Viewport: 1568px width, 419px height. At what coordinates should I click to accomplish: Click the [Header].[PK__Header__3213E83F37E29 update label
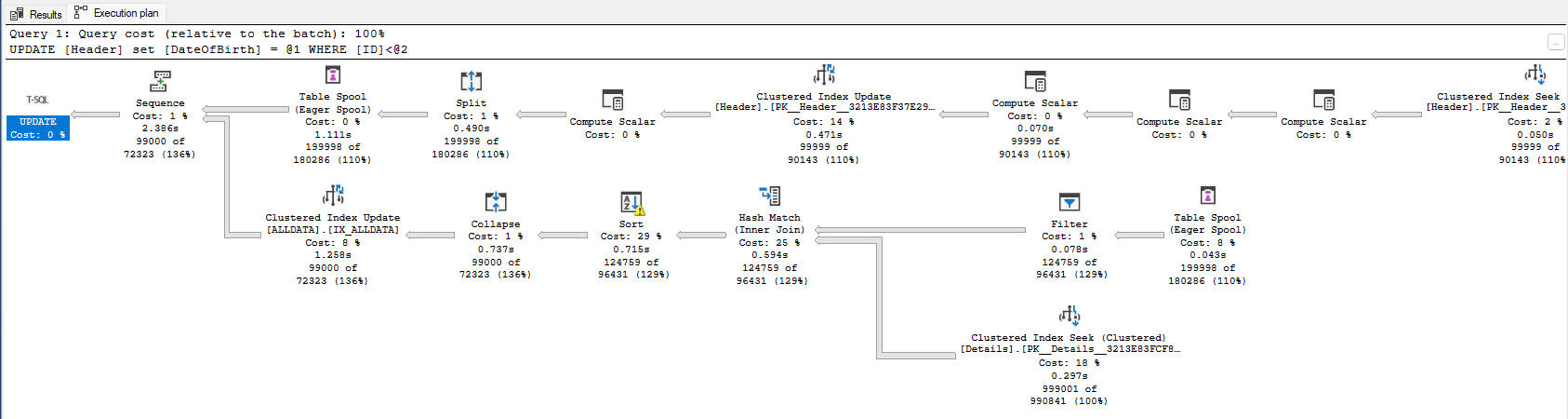coord(824,107)
